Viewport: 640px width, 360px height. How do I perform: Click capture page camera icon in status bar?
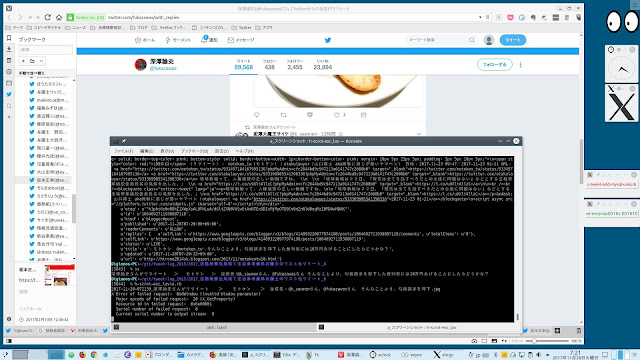[x=474, y=341]
